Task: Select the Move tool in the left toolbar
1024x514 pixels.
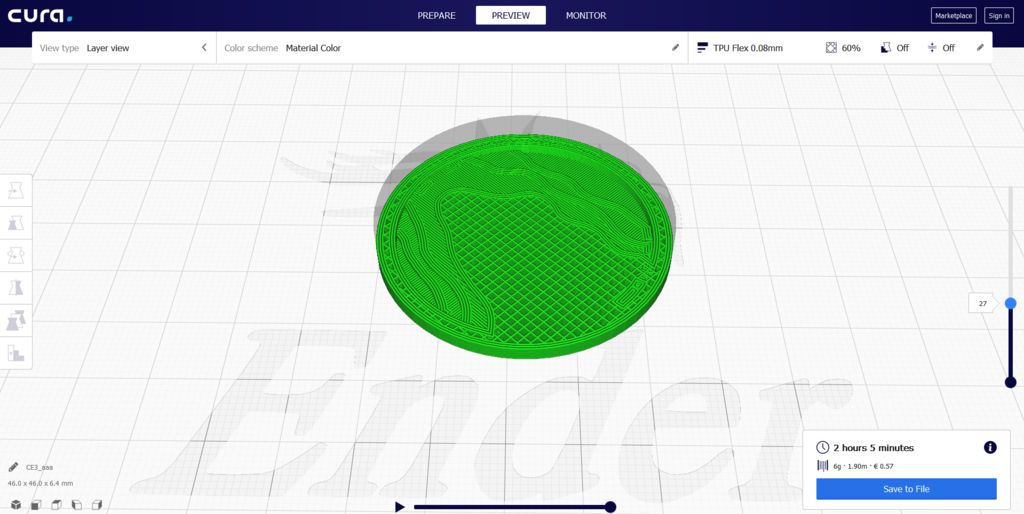Action: click(x=16, y=191)
